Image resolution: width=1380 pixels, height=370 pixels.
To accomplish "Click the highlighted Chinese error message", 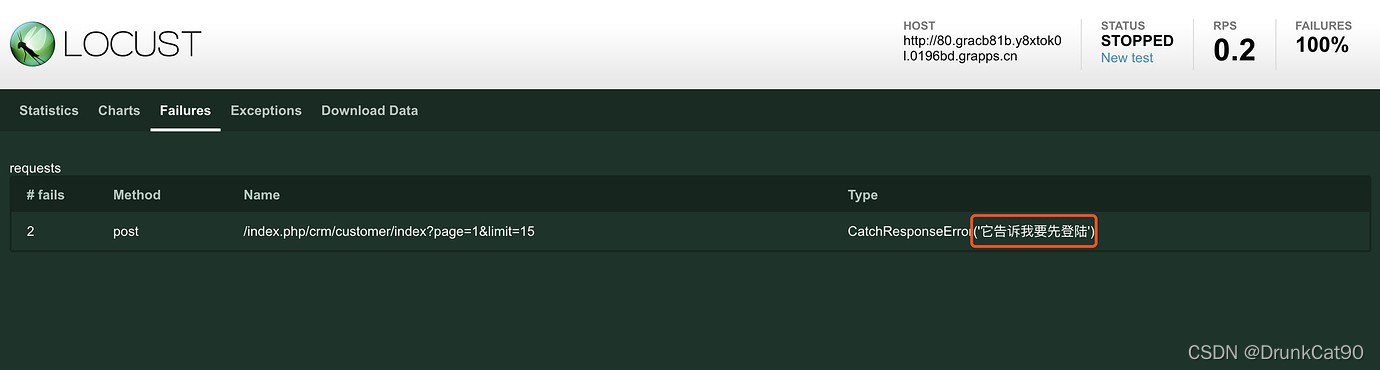I will tap(1035, 231).
